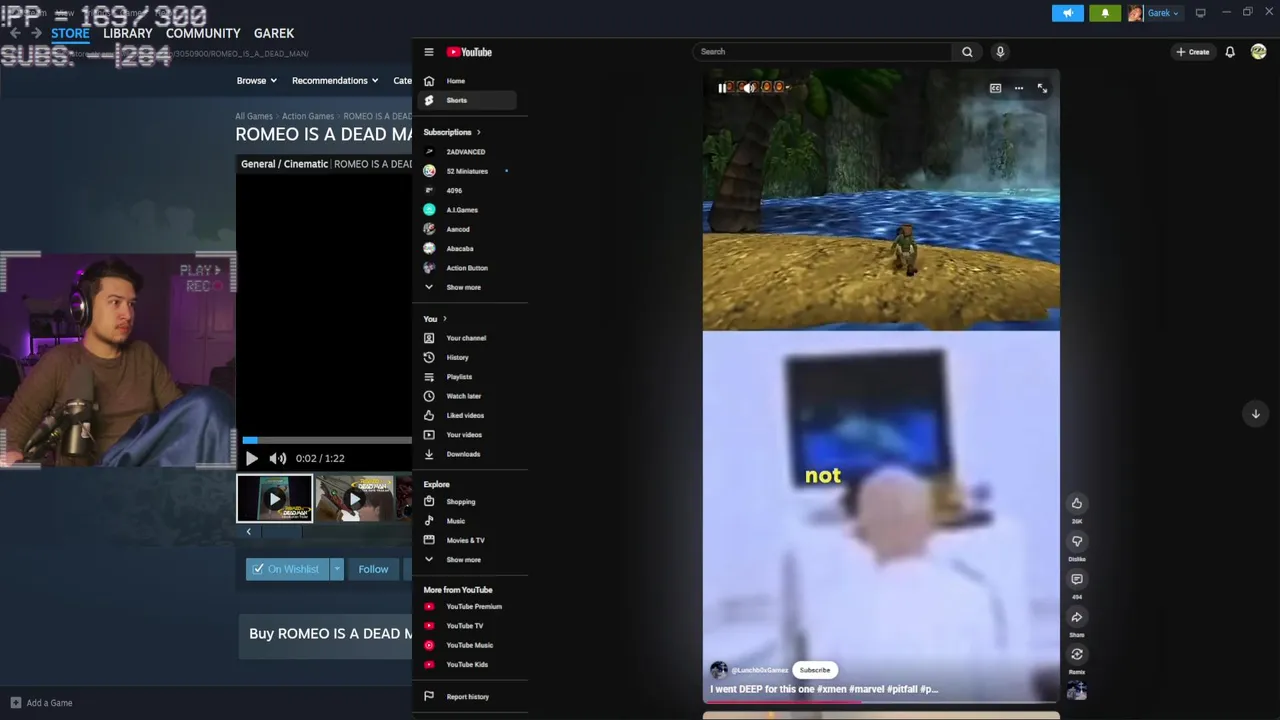Open the Steam GAREK profile tab

coord(274,33)
